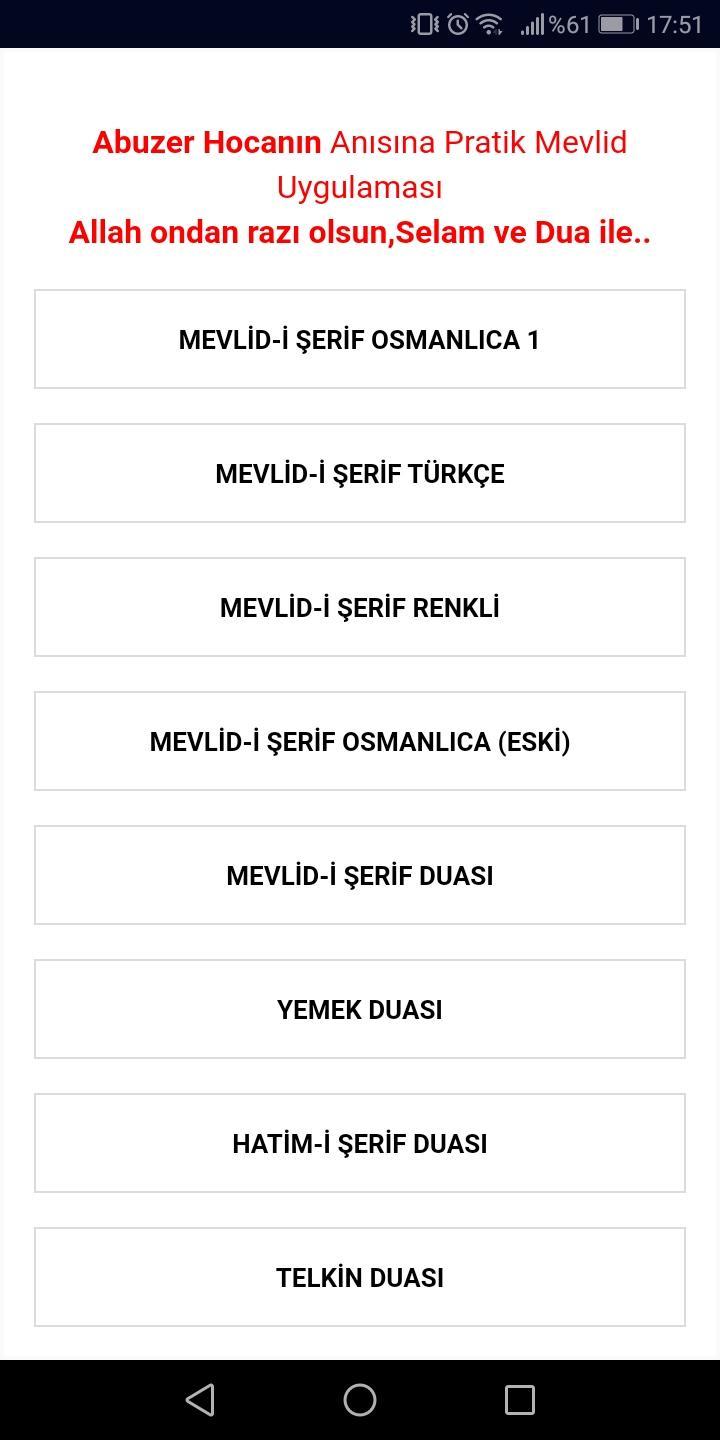Open the YEMEK DUASI entry
This screenshot has height=1440, width=720.
(x=360, y=1009)
